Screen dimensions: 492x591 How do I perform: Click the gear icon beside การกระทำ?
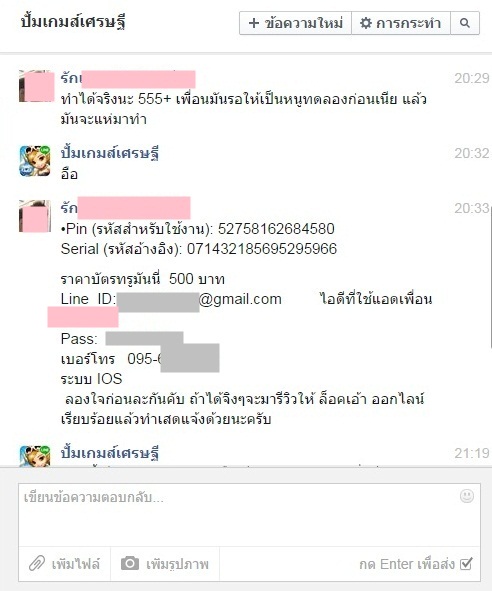click(x=366, y=23)
